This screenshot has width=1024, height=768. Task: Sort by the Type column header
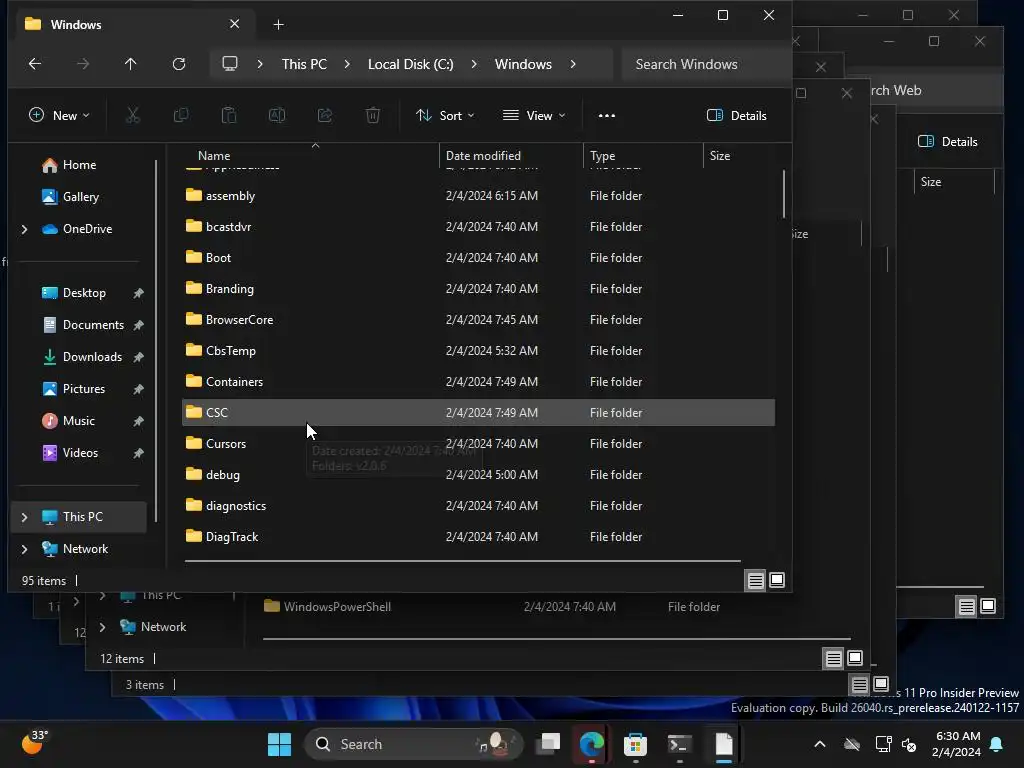point(643,156)
